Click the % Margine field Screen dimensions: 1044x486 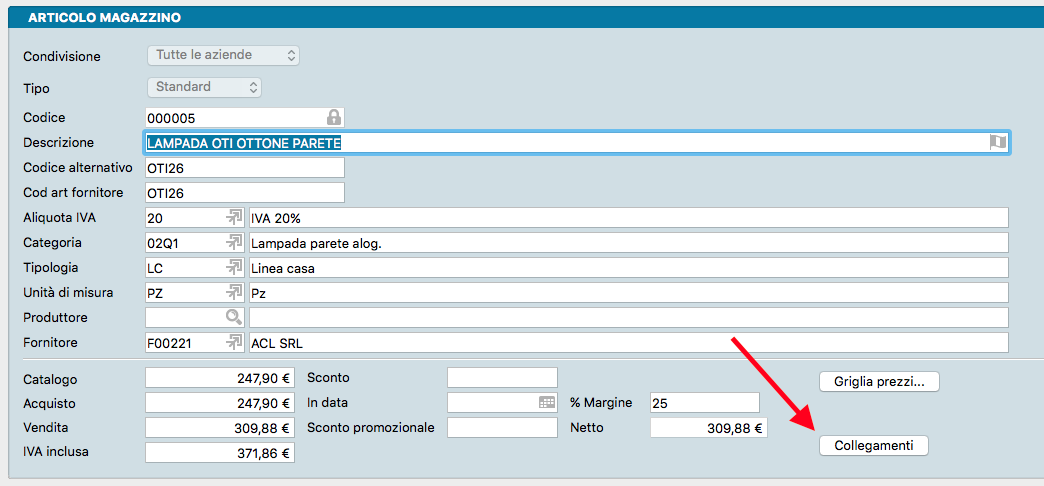coord(704,402)
